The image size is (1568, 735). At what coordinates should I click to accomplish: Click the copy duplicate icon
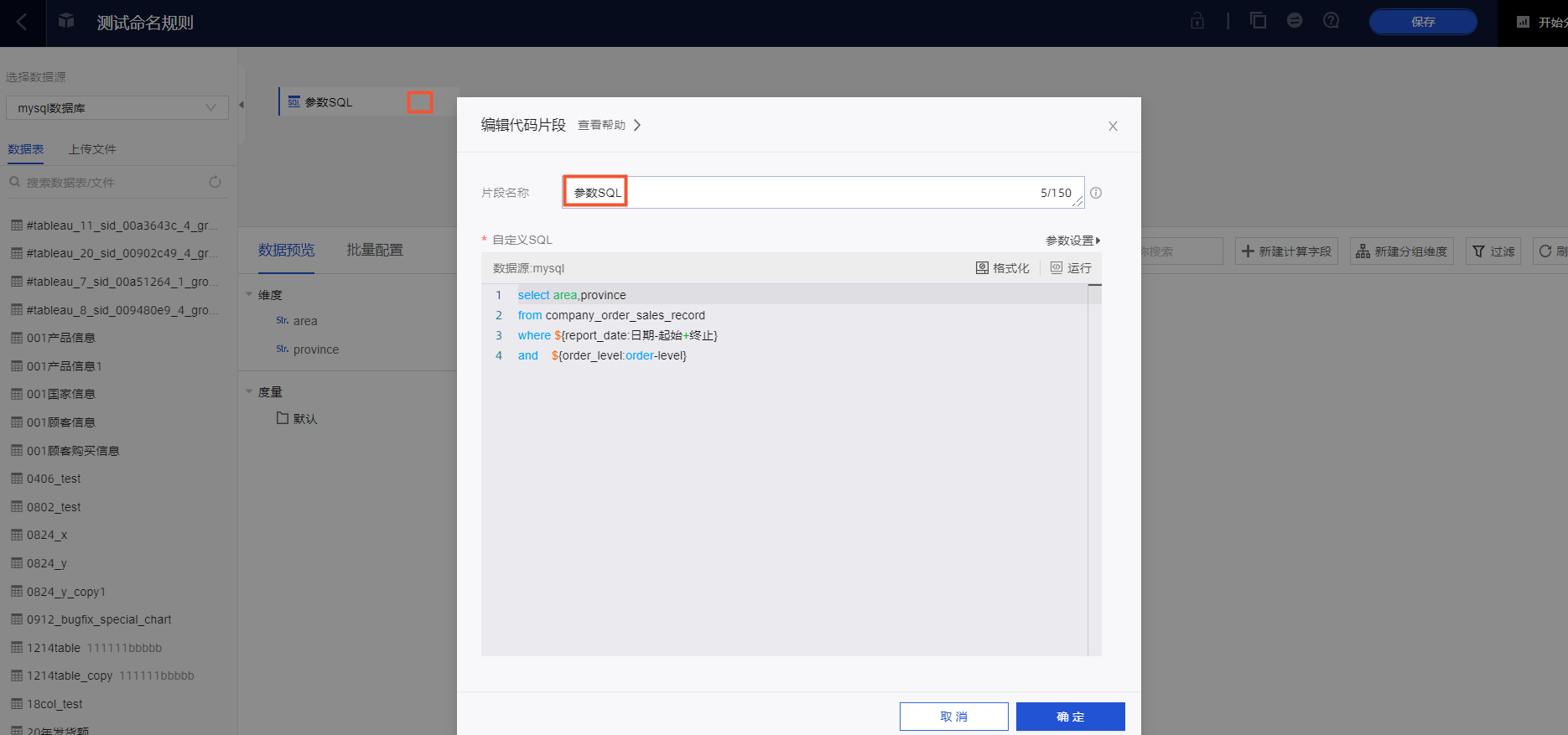click(1258, 21)
